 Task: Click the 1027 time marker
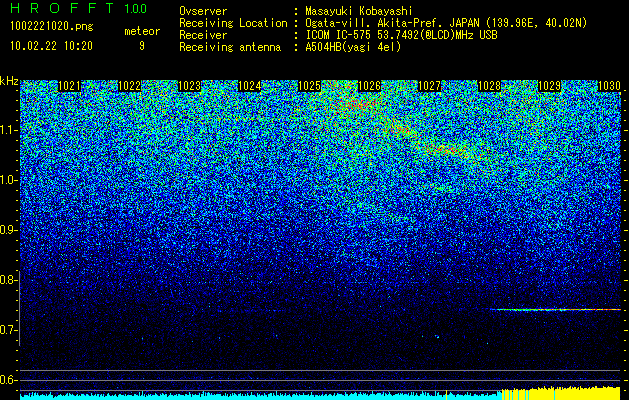(429, 86)
